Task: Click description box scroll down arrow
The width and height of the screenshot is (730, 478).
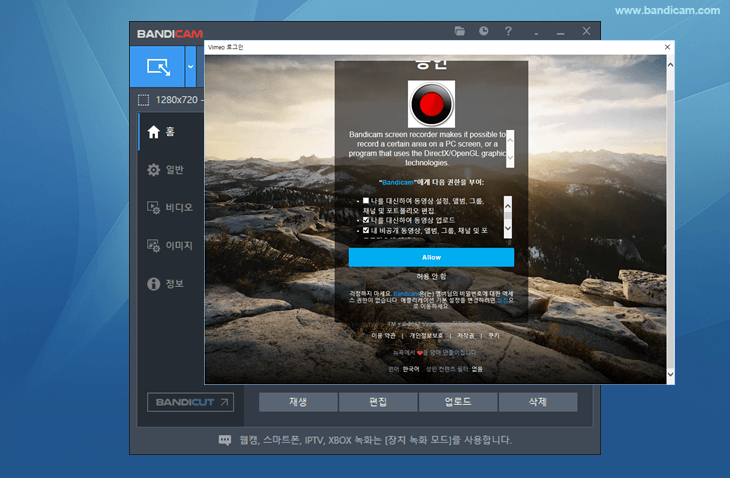Action: tap(510, 158)
